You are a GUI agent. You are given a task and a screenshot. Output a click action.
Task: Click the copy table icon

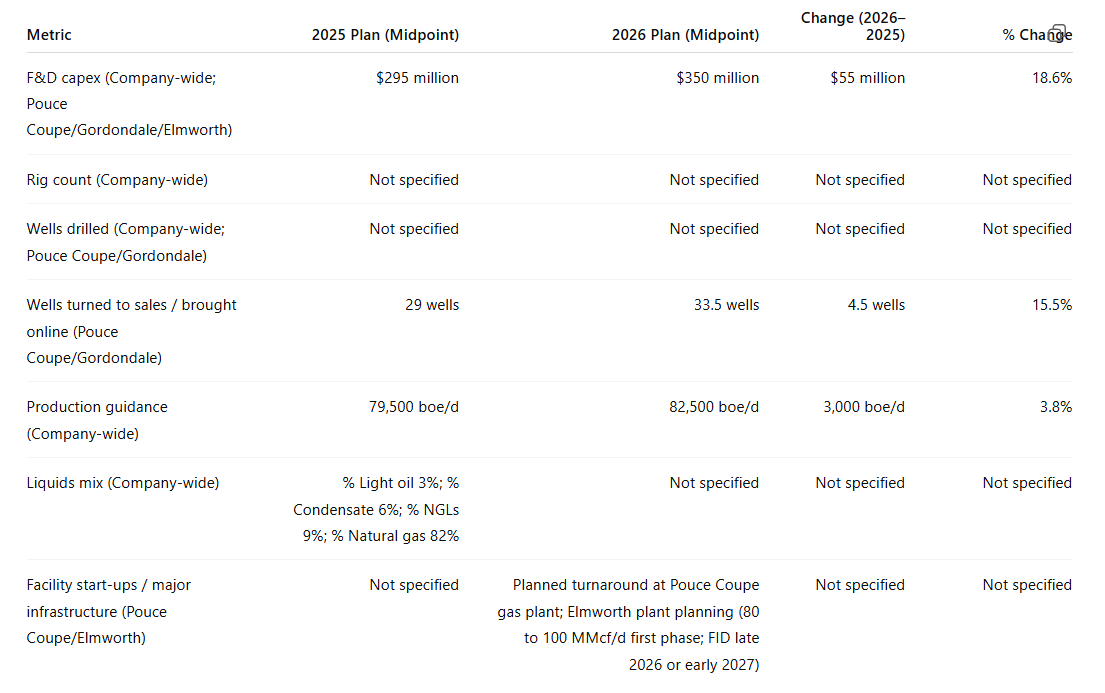(1058, 32)
